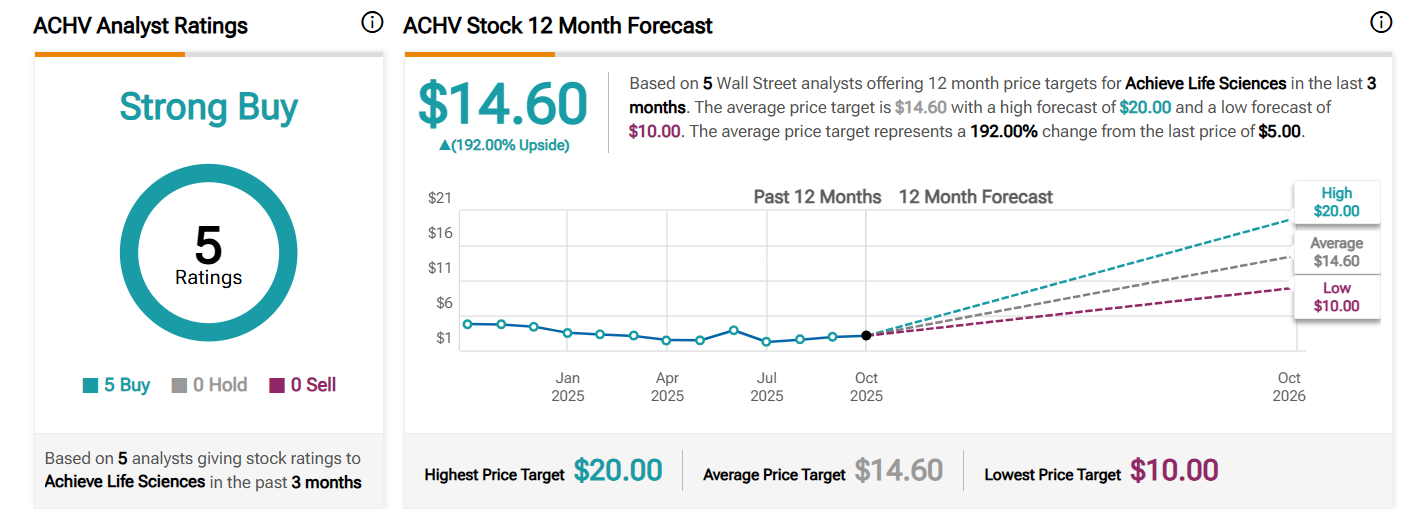This screenshot has height=509, width=1403.
Task: Click the Past 12 Months chart label
Action: tap(817, 197)
